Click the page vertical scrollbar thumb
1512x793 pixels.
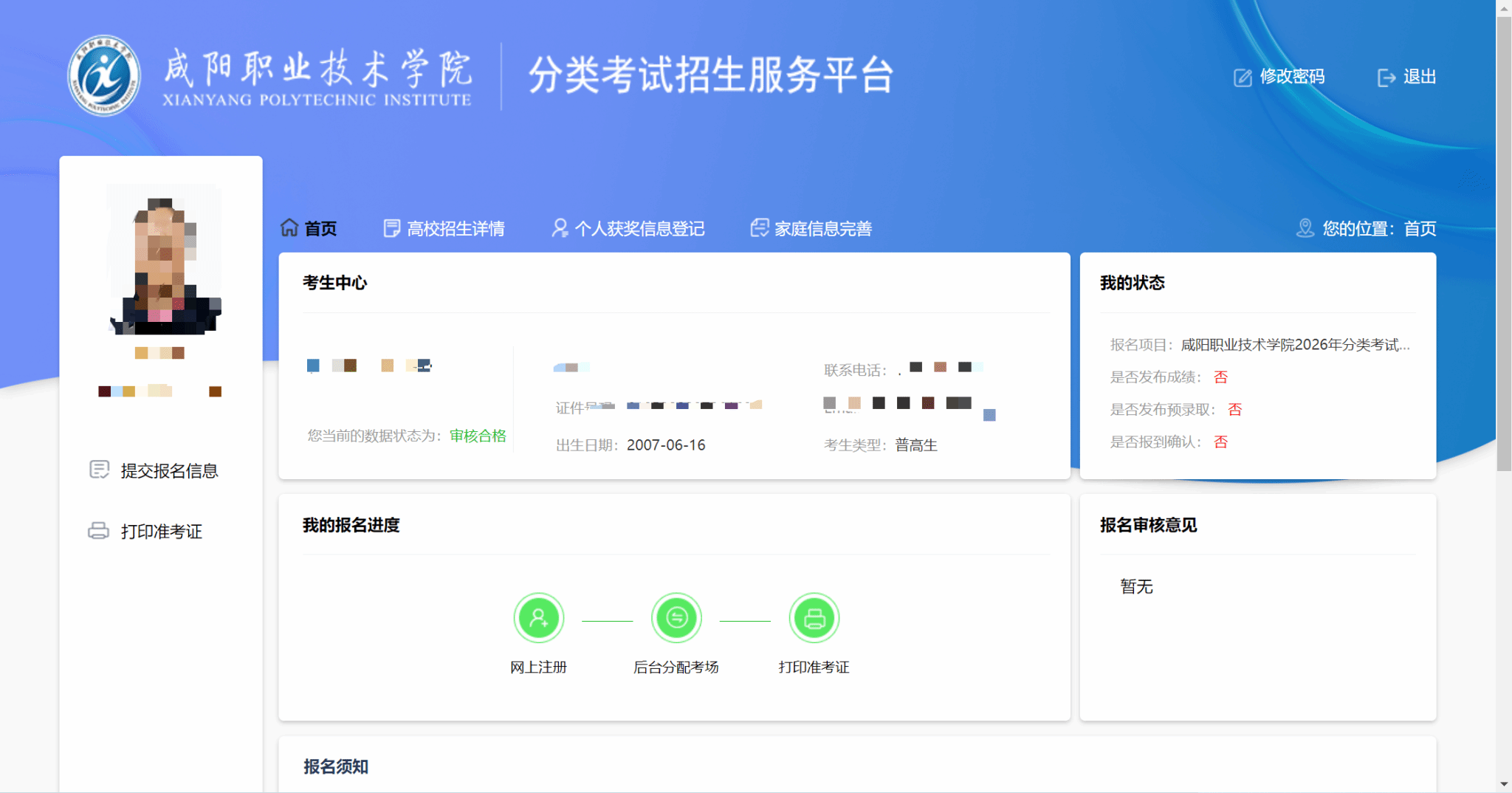point(1503,244)
